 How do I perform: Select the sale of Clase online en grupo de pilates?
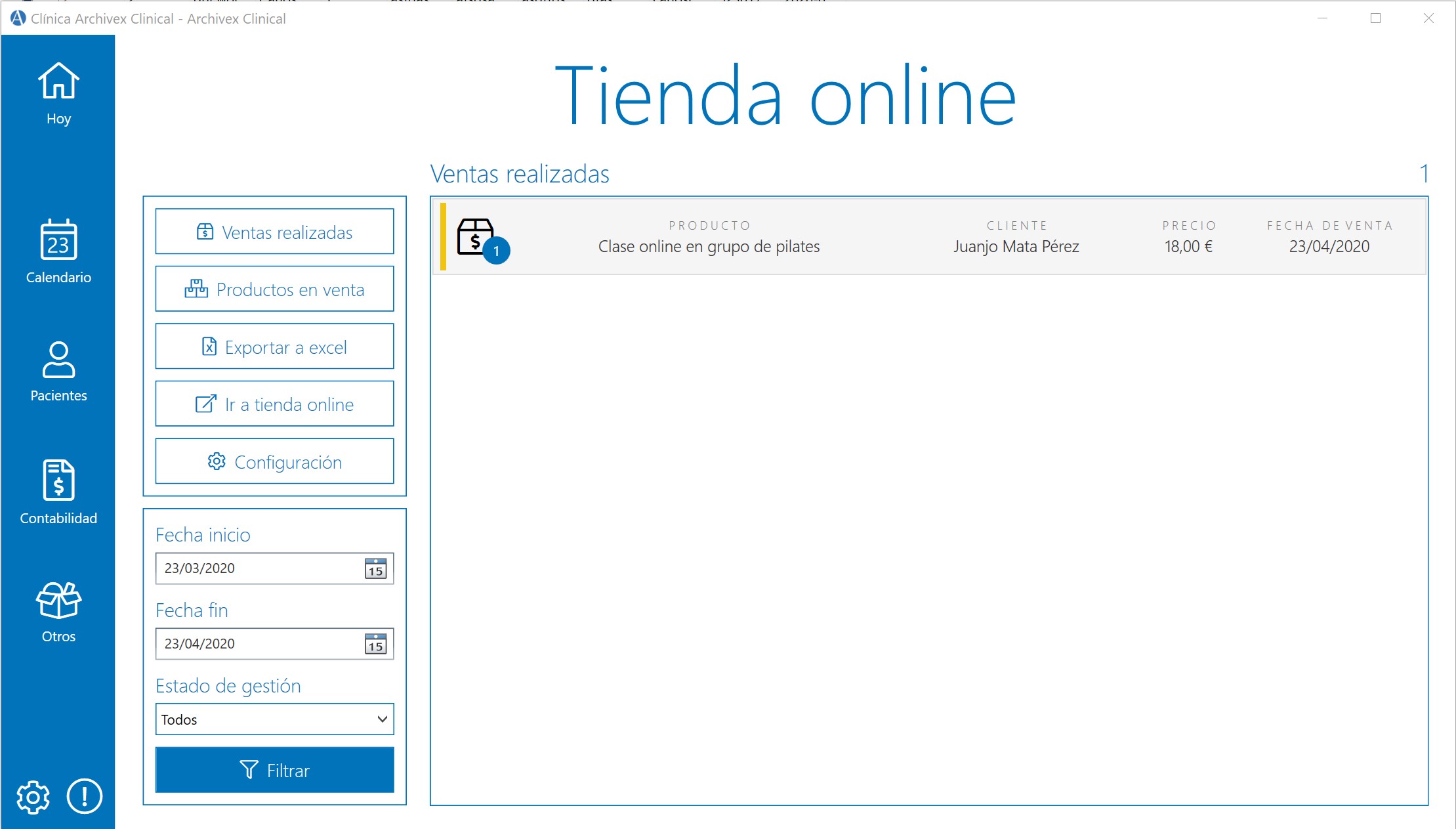[709, 246]
